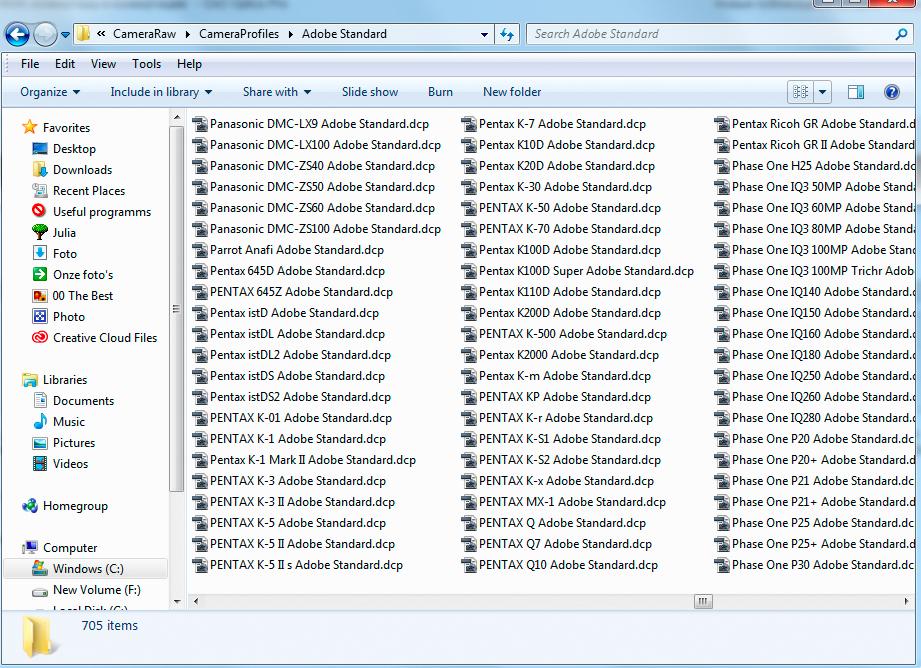The image size is (921, 668).
Task: Click the Music library note icon
Action: (40, 421)
